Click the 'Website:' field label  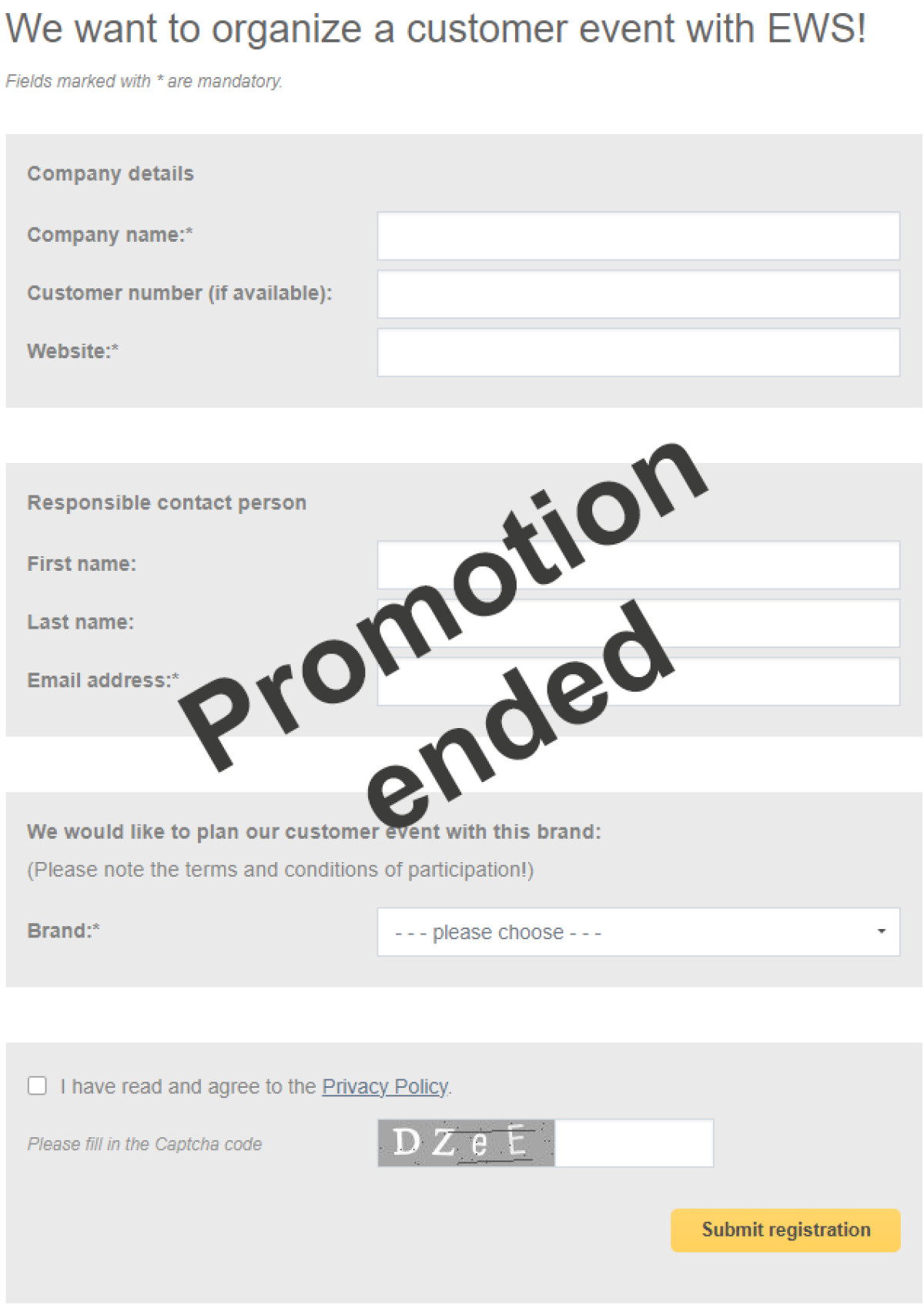coord(73,351)
